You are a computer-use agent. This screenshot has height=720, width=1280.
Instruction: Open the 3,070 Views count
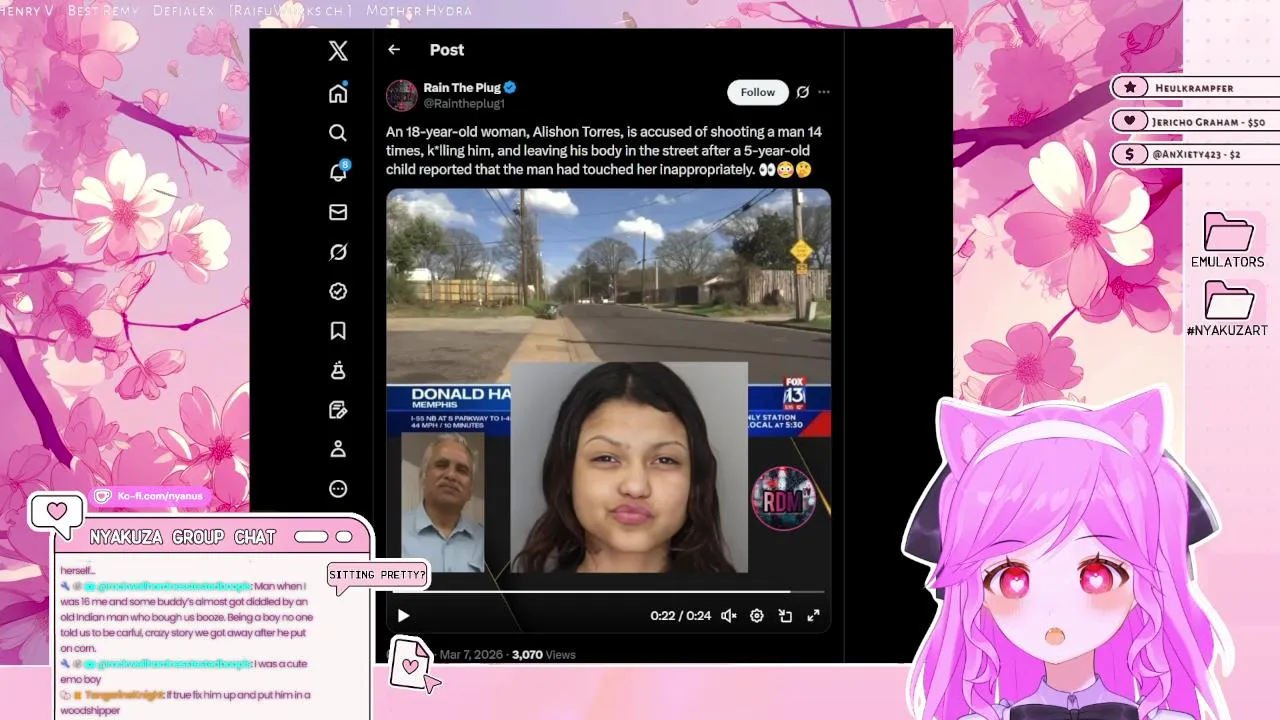pyautogui.click(x=543, y=655)
